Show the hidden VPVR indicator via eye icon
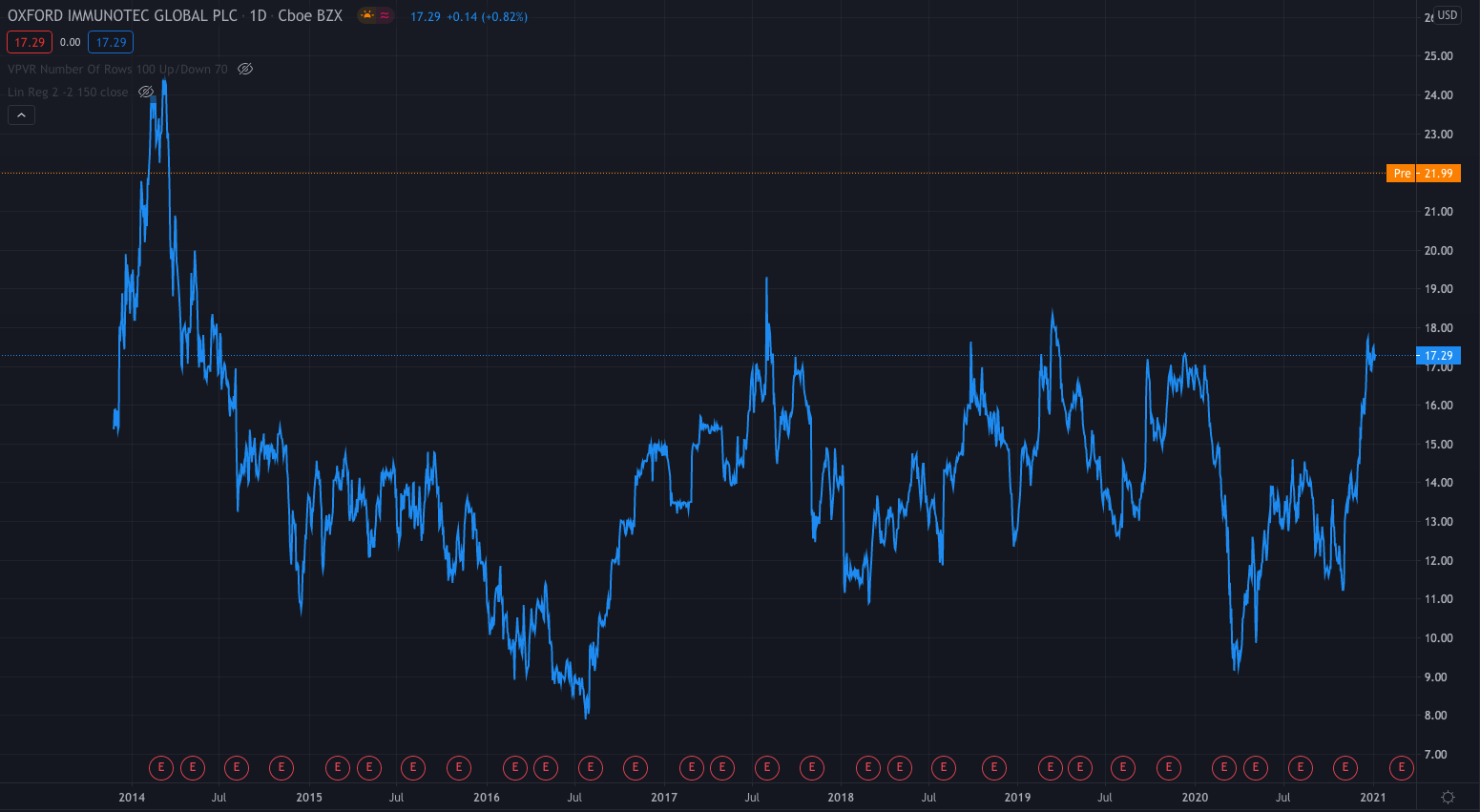 click(245, 69)
